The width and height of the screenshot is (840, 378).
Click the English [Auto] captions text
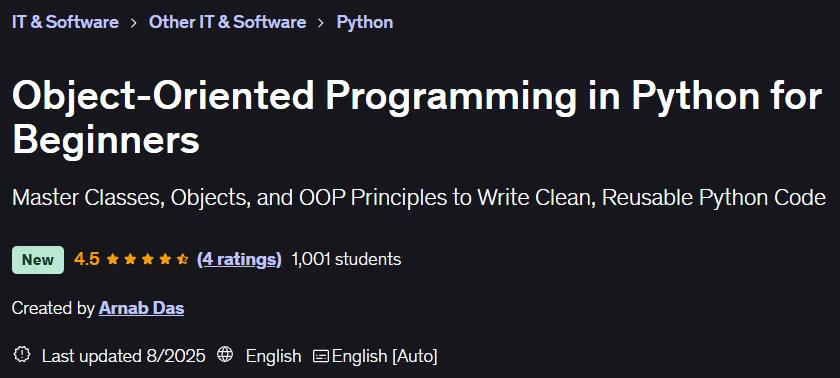(x=385, y=356)
